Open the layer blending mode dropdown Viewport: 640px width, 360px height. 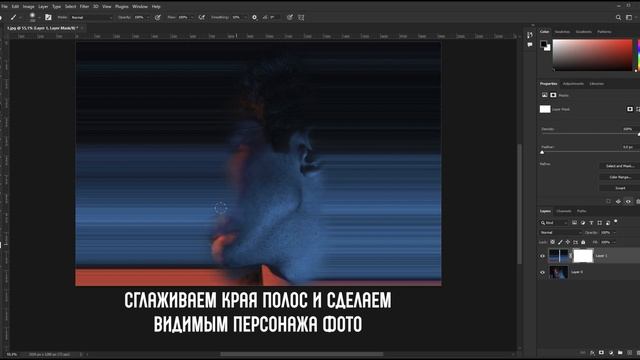point(561,233)
